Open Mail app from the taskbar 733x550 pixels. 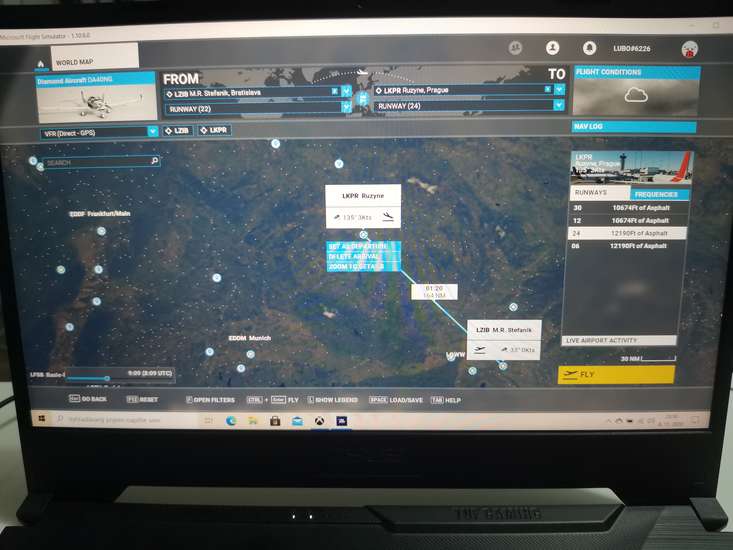point(297,421)
